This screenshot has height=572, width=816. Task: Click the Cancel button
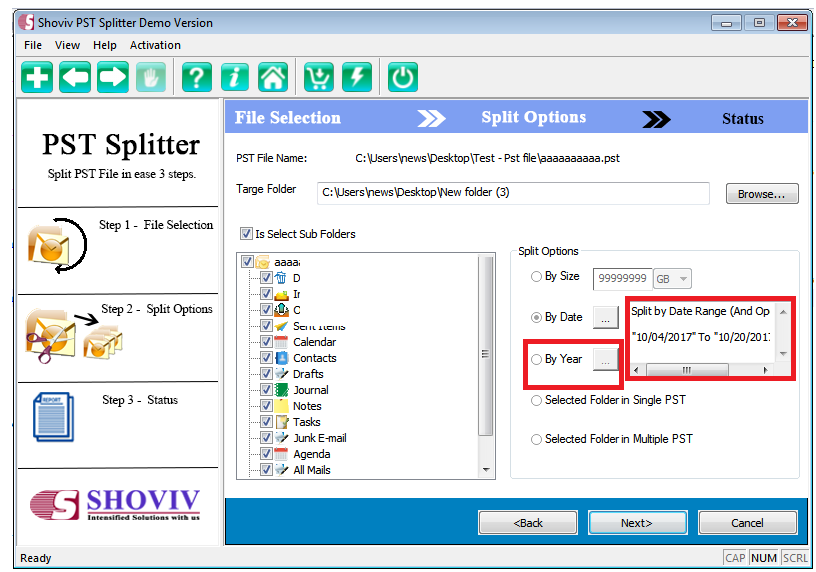coord(747,523)
